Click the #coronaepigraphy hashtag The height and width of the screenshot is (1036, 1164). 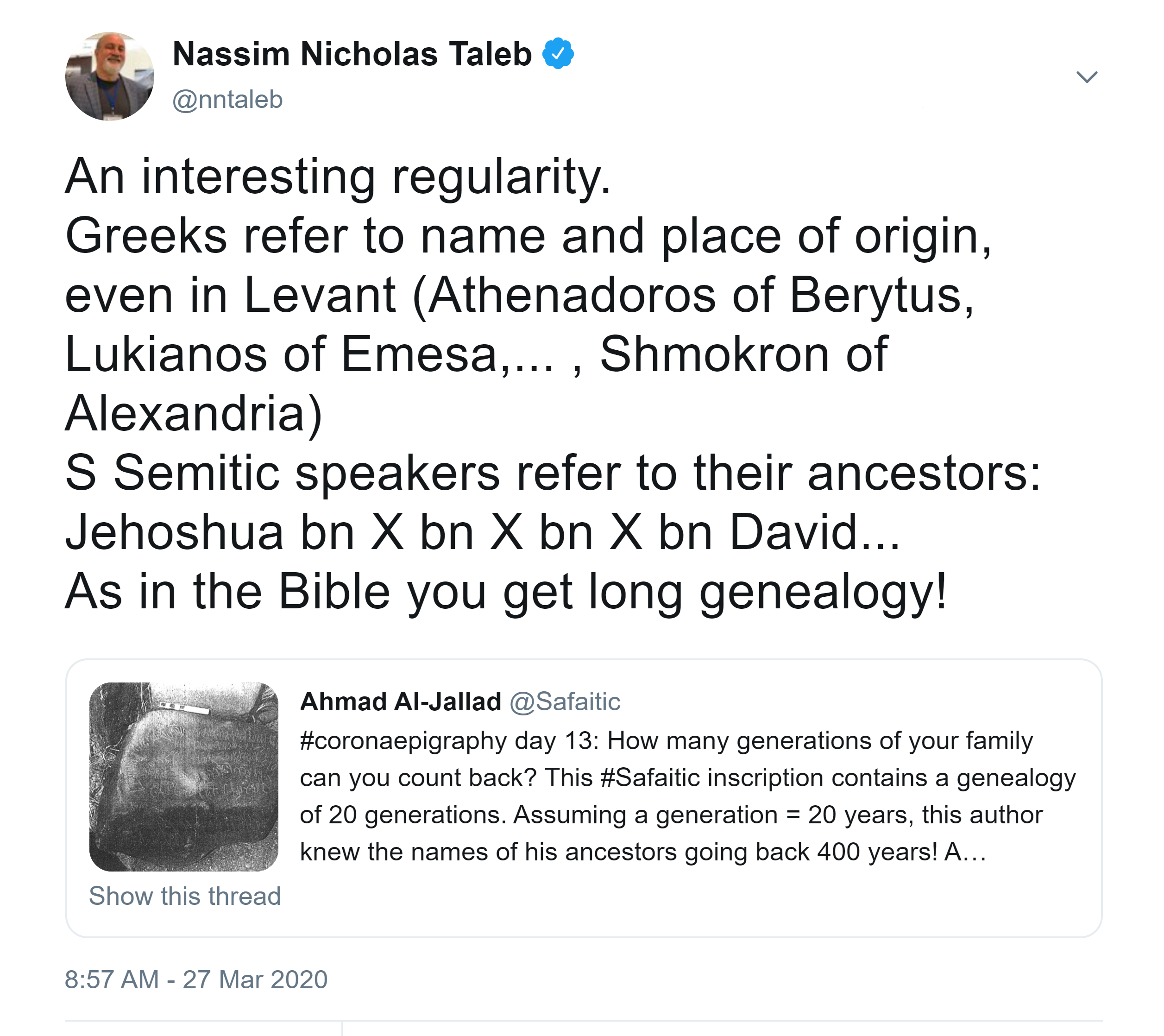(x=403, y=741)
